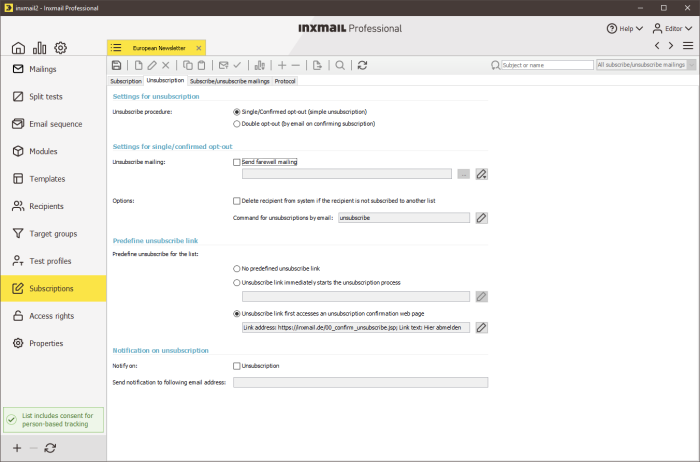This screenshot has height=462, width=700.
Task: Go to previous tab with left arrow
Action: click(657, 45)
